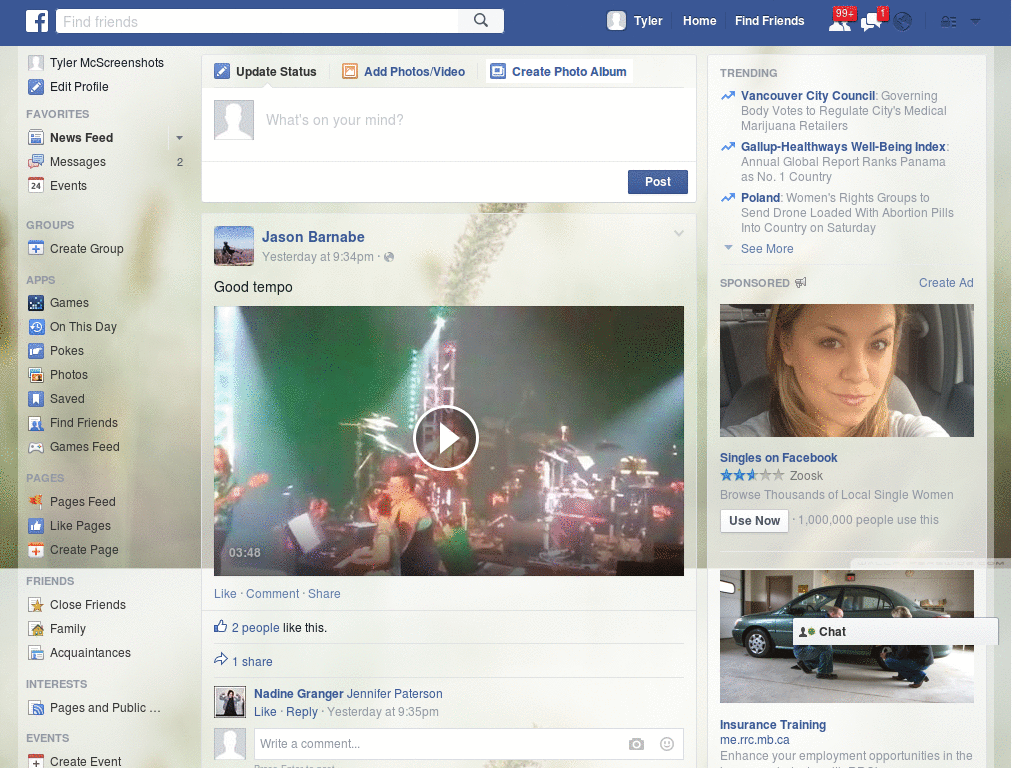Click the Create Ad link
The image size is (1024, 768).
[946, 283]
